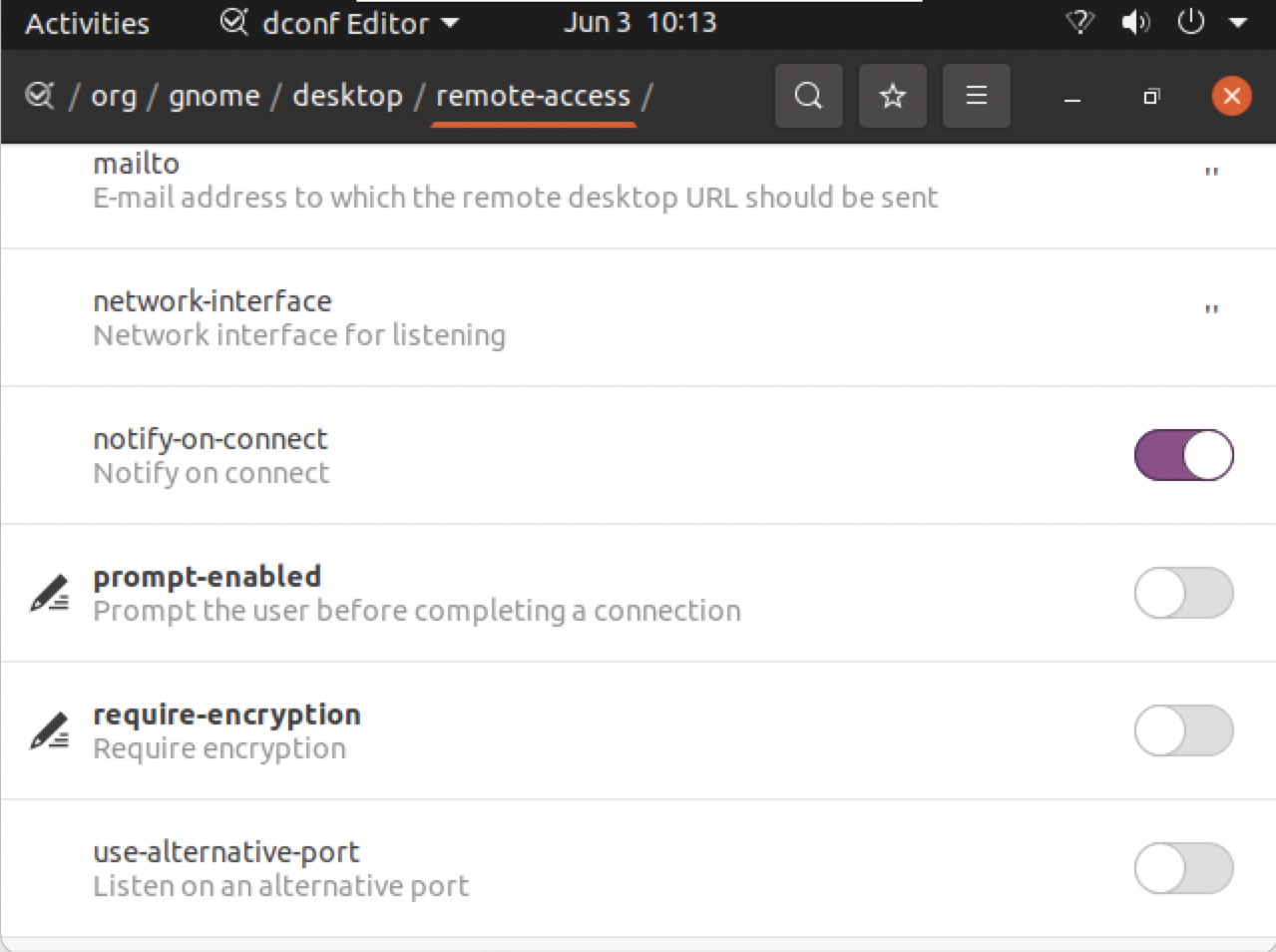This screenshot has height=952, width=1276.
Task: Open the hamburger actions menu
Action: pyautogui.click(x=976, y=96)
